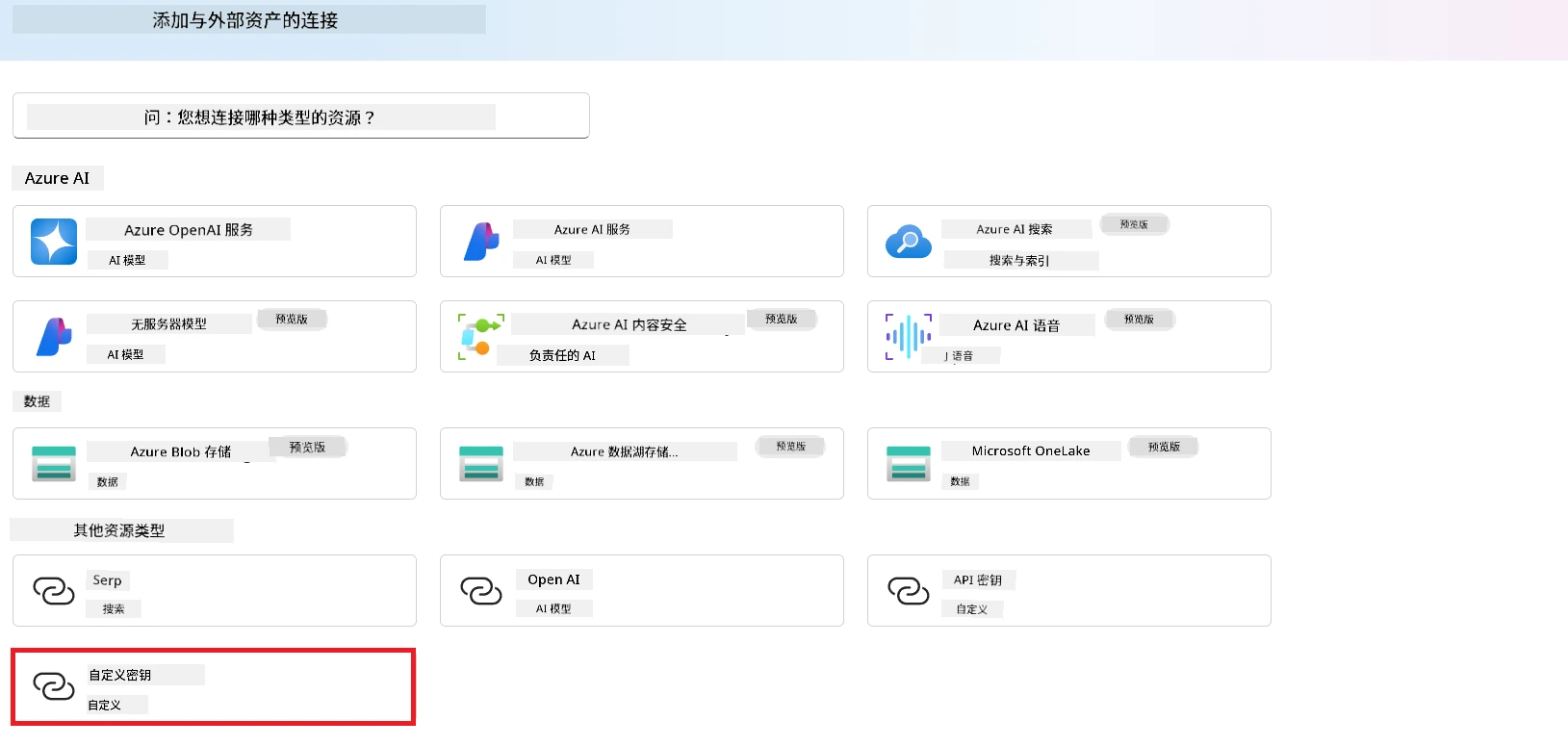Click the Microsoft OneLake storage icon

(x=909, y=464)
